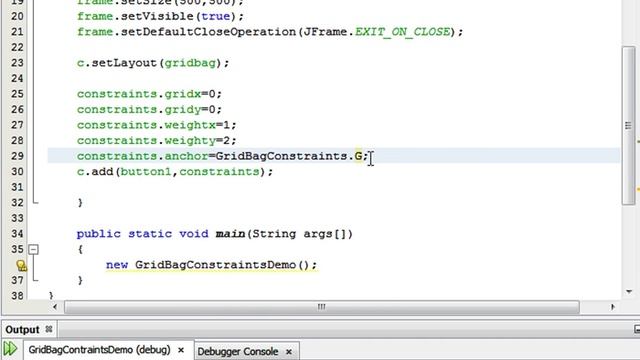Click line number 21 in the gutter
This screenshot has height=360, width=640.
(17, 32)
